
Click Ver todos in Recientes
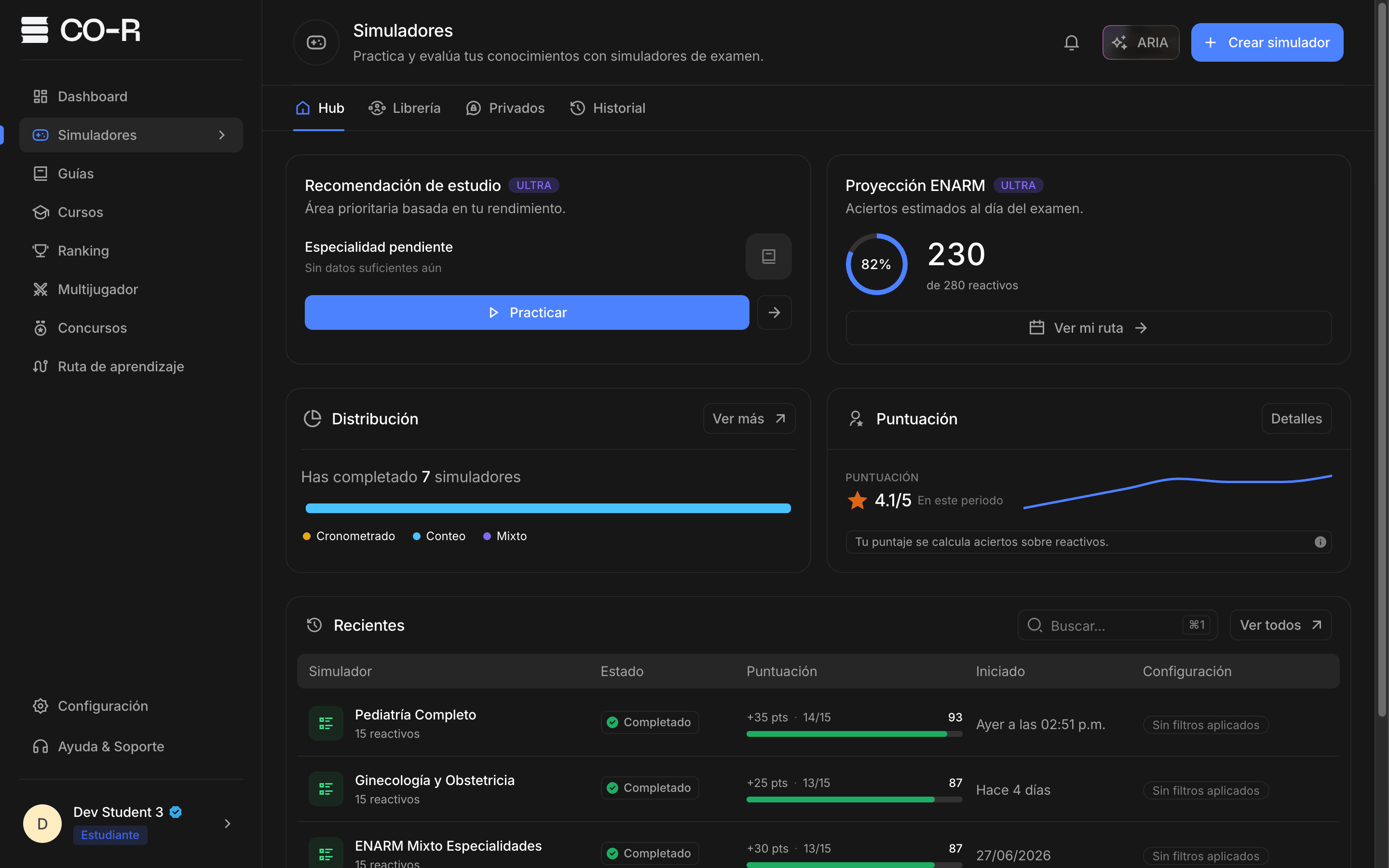pos(1280,625)
